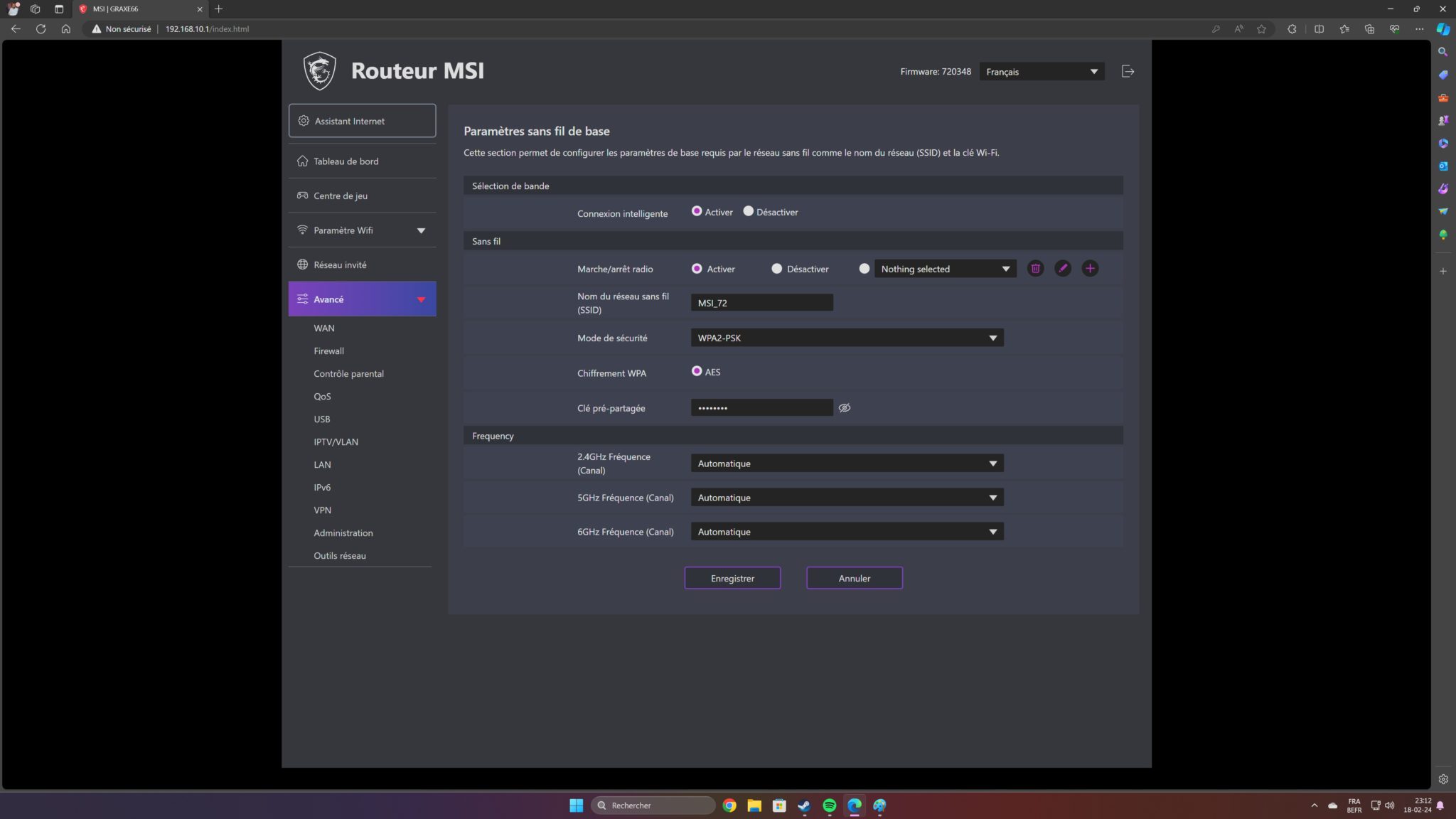Open Microsoft Store from taskbar
1456x819 pixels.
tap(779, 805)
